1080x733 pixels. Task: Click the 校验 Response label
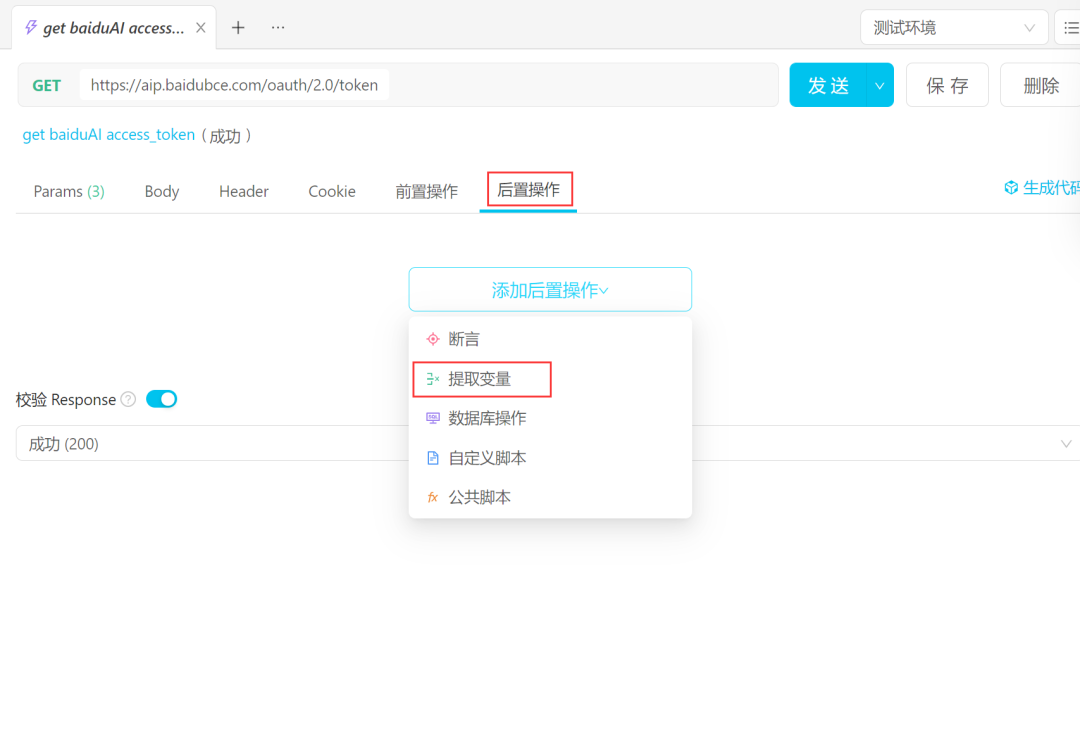pos(65,400)
